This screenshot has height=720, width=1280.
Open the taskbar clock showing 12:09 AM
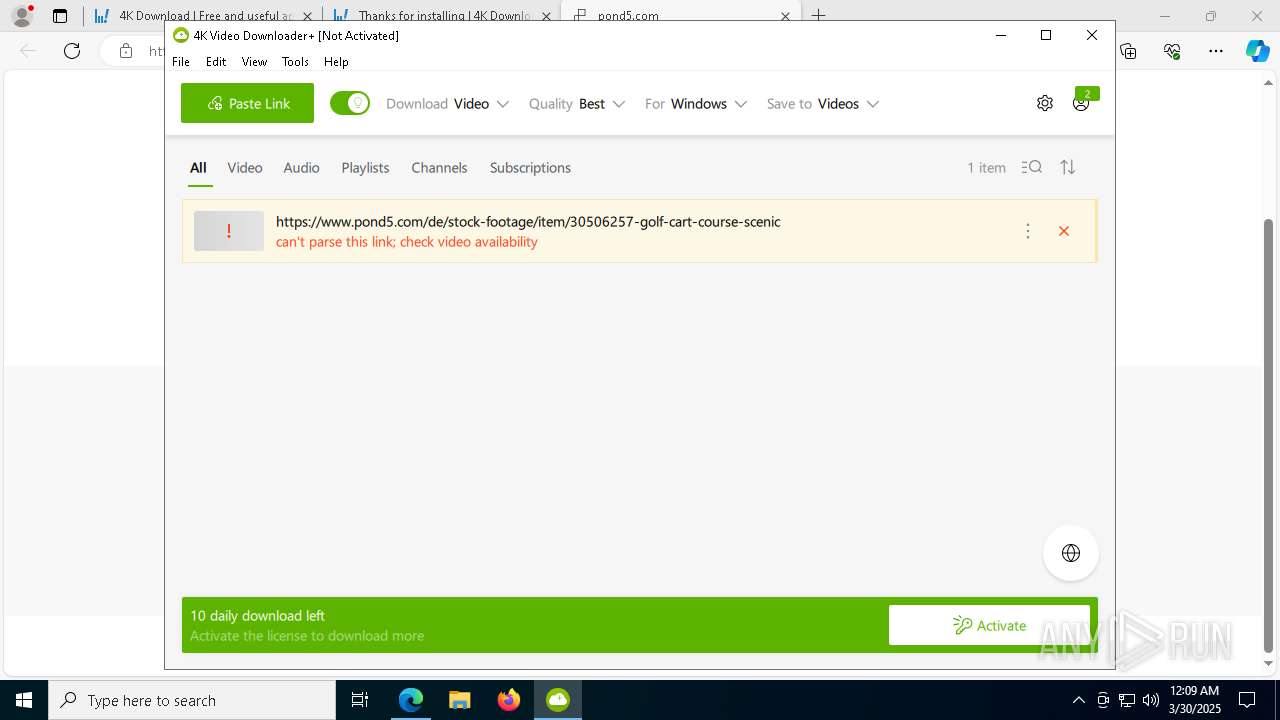coord(1195,700)
